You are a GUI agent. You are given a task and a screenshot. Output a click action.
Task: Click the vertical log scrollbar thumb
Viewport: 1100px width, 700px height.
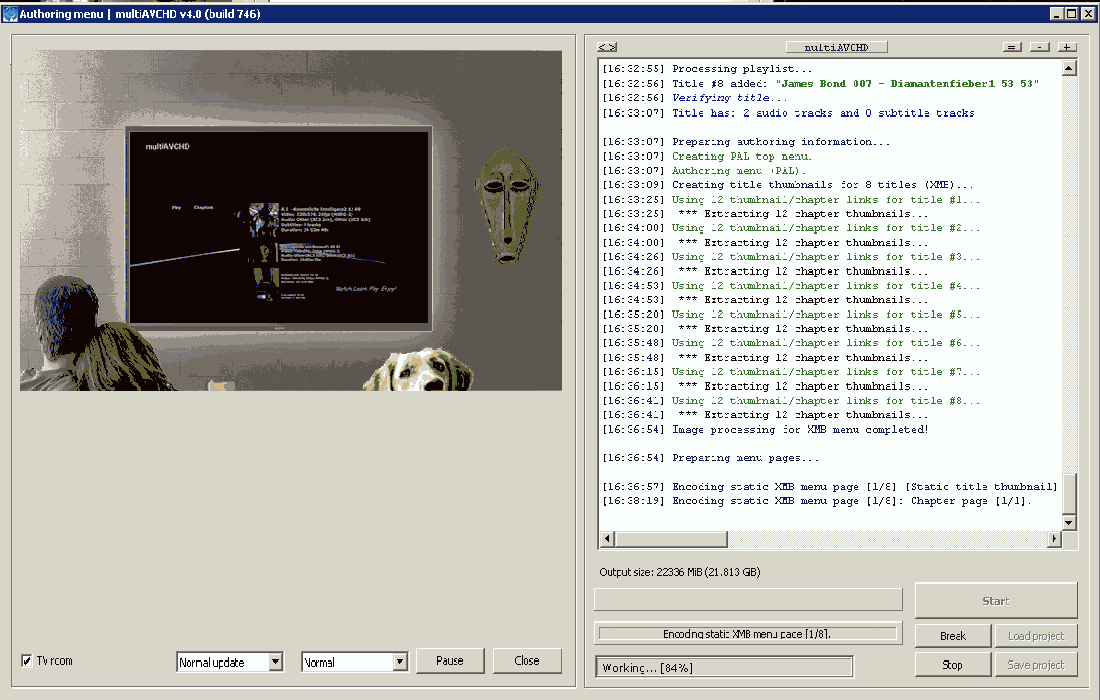[1069, 493]
